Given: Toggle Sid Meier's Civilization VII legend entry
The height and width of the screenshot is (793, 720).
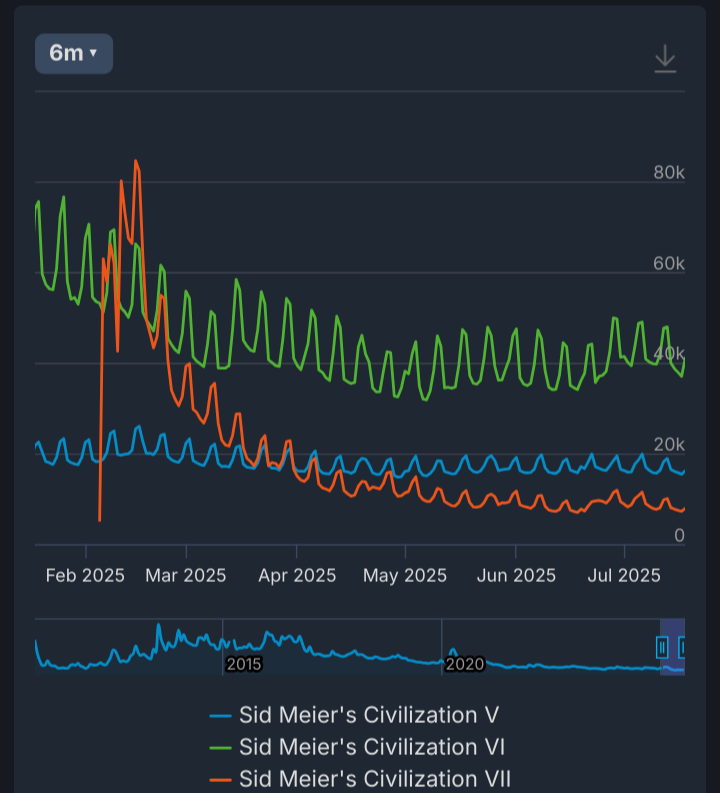Looking at the screenshot, I should tap(360, 779).
